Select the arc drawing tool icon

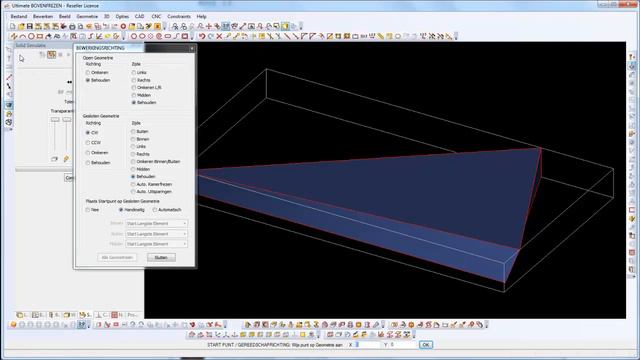click(22, 36)
